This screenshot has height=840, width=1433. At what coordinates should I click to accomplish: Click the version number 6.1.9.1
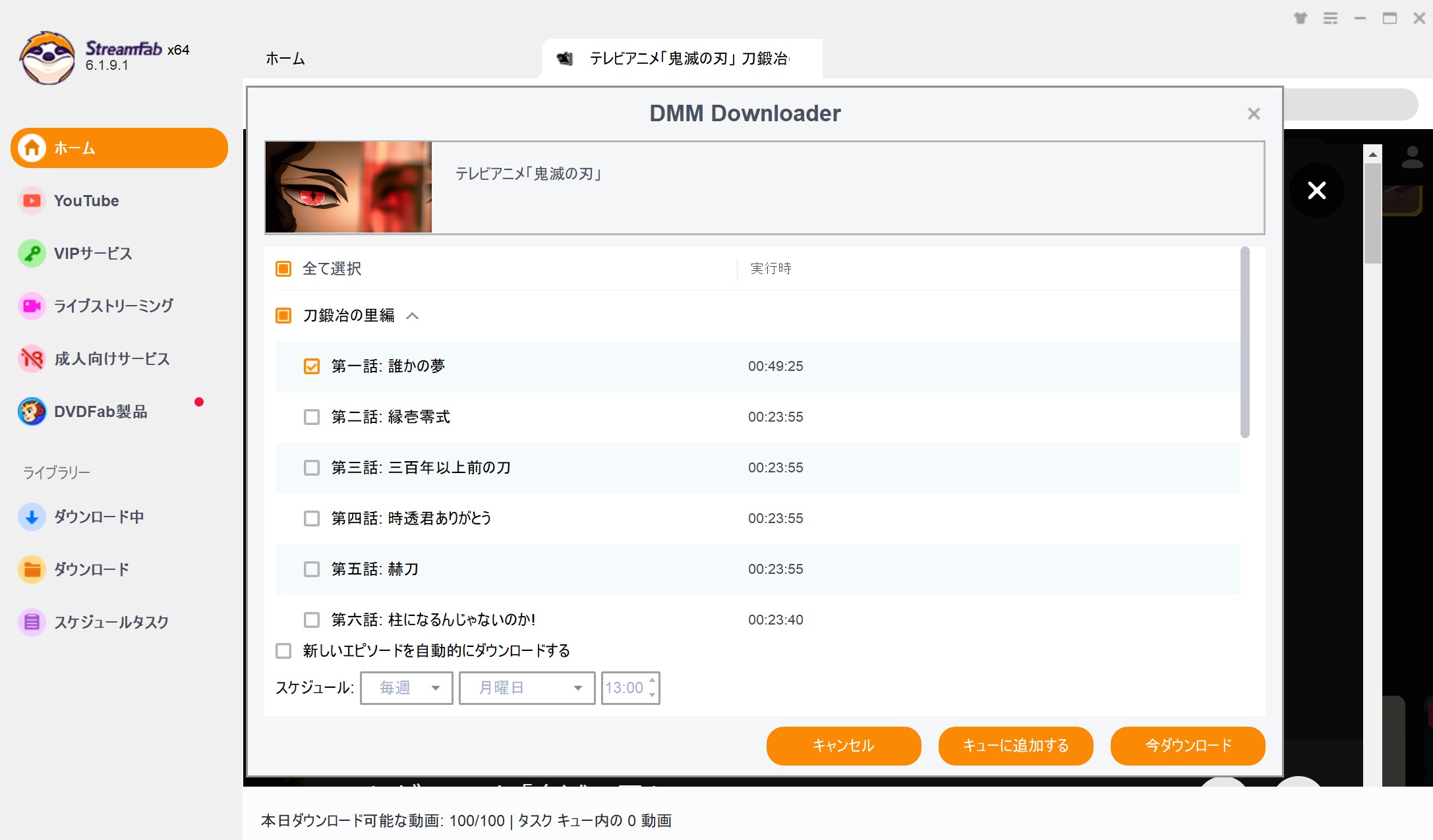pos(107,65)
